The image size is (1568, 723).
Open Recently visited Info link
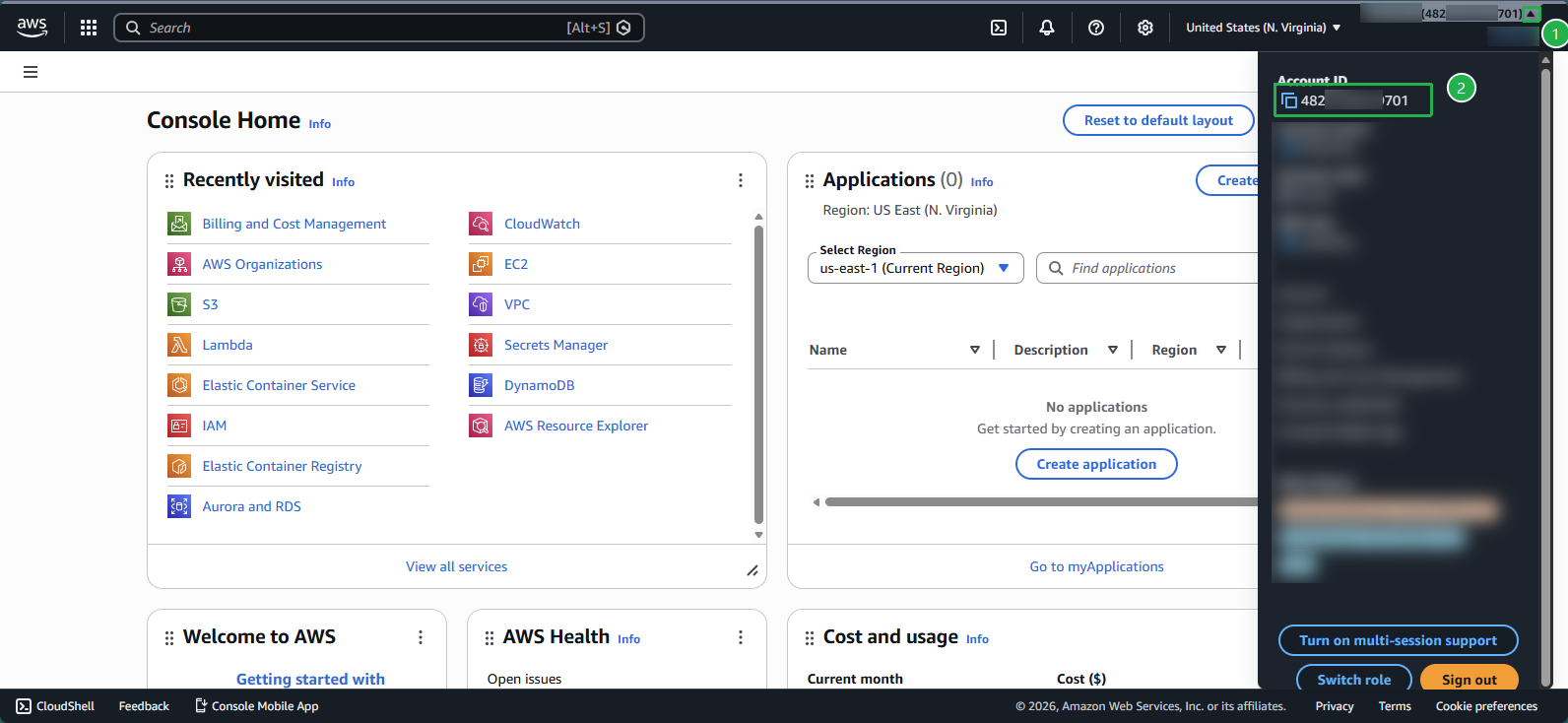click(343, 182)
